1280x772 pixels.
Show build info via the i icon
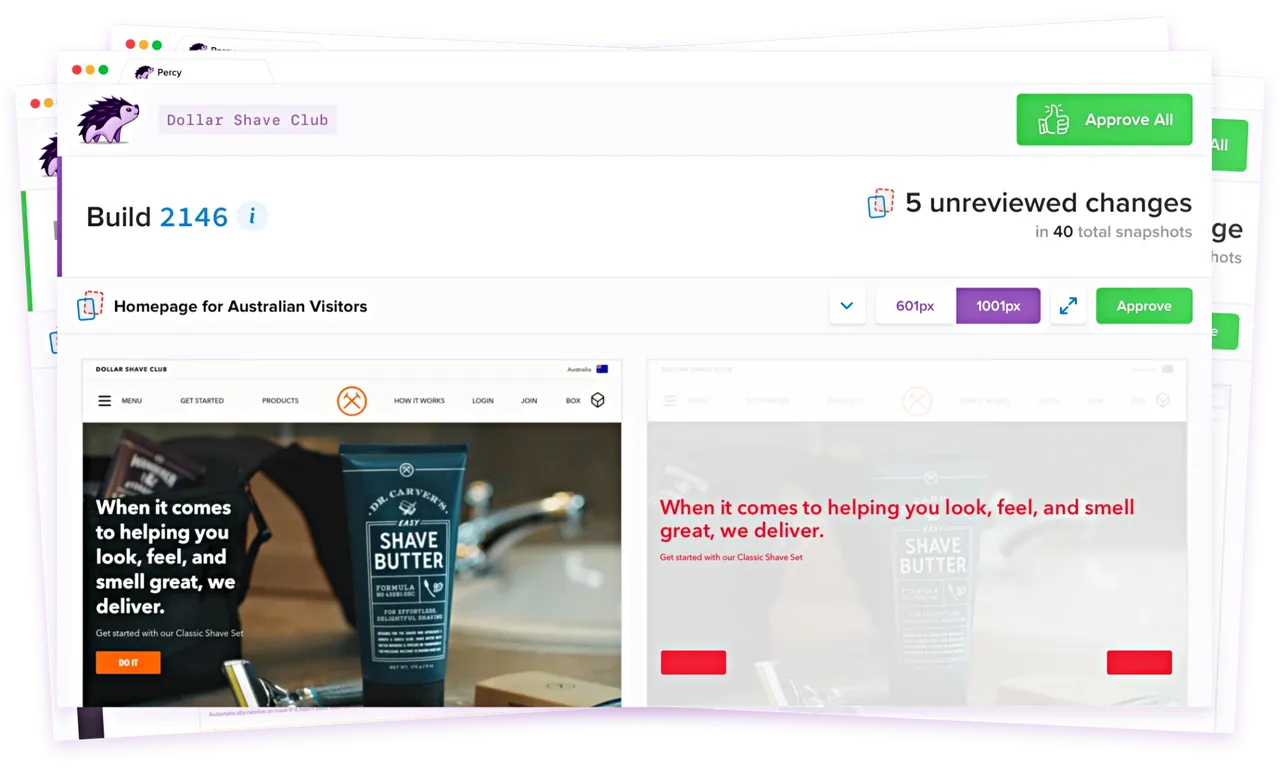pos(252,216)
